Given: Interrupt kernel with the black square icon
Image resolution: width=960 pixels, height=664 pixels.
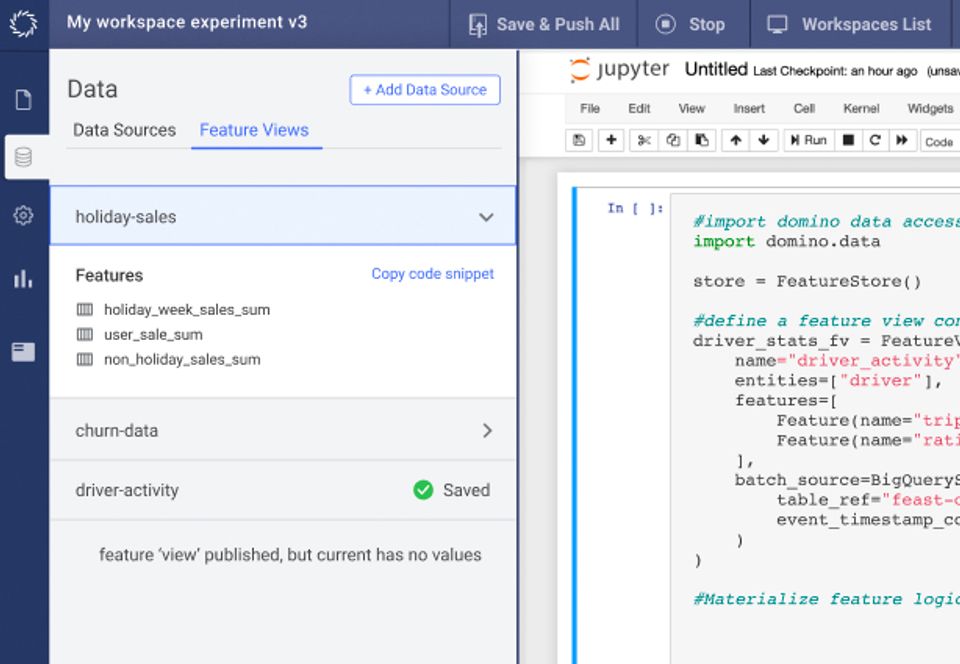Looking at the screenshot, I should (x=849, y=140).
